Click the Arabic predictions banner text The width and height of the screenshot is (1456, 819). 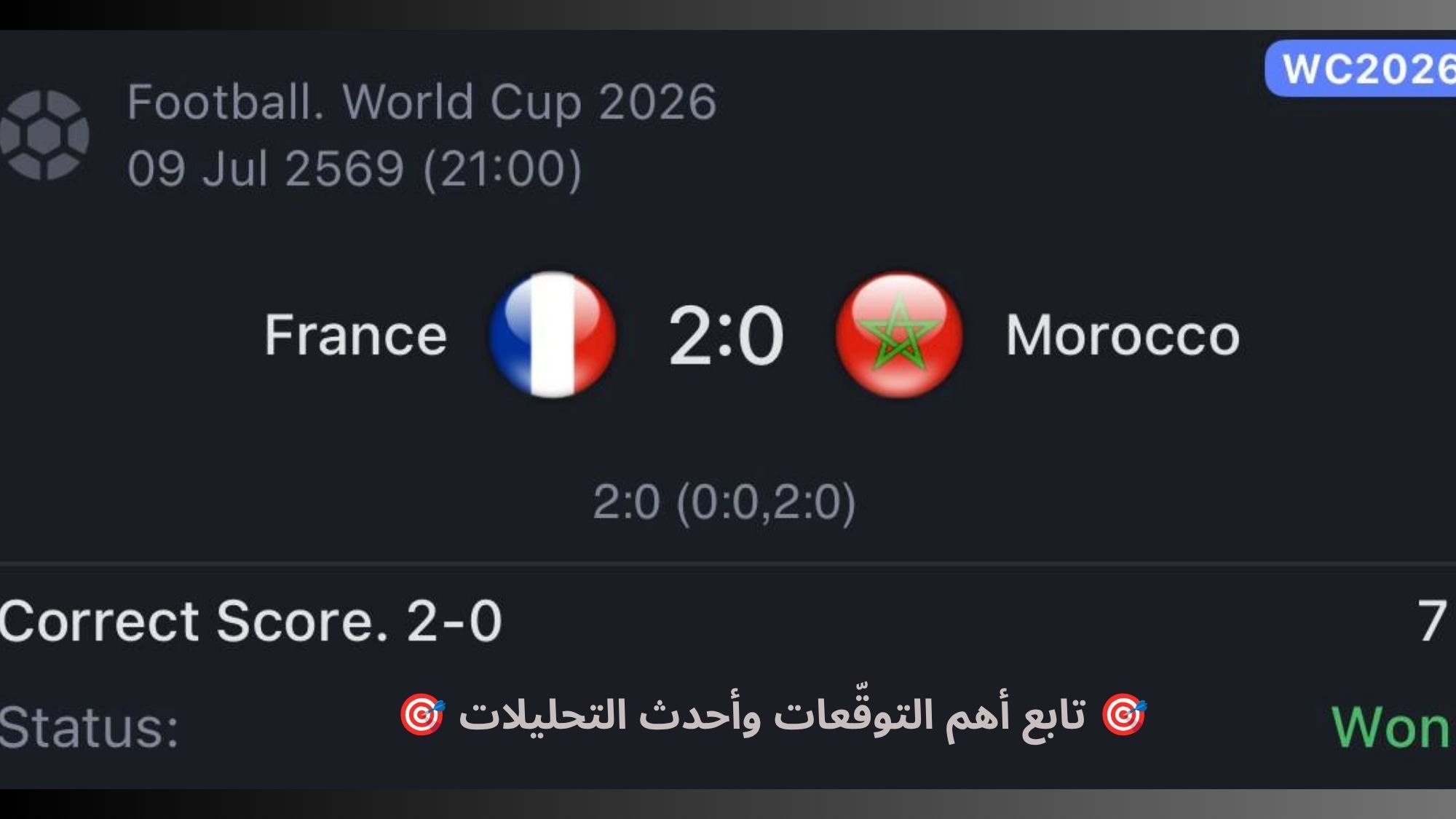point(772,716)
